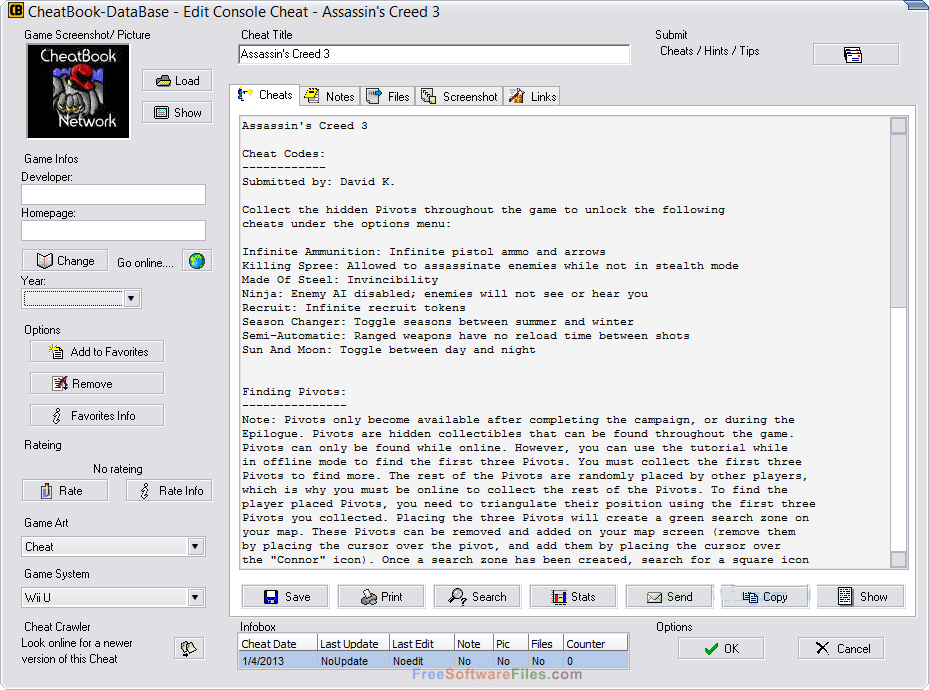929x690 pixels.
Task: Click the globe icon next to Go online
Action: [x=197, y=261]
